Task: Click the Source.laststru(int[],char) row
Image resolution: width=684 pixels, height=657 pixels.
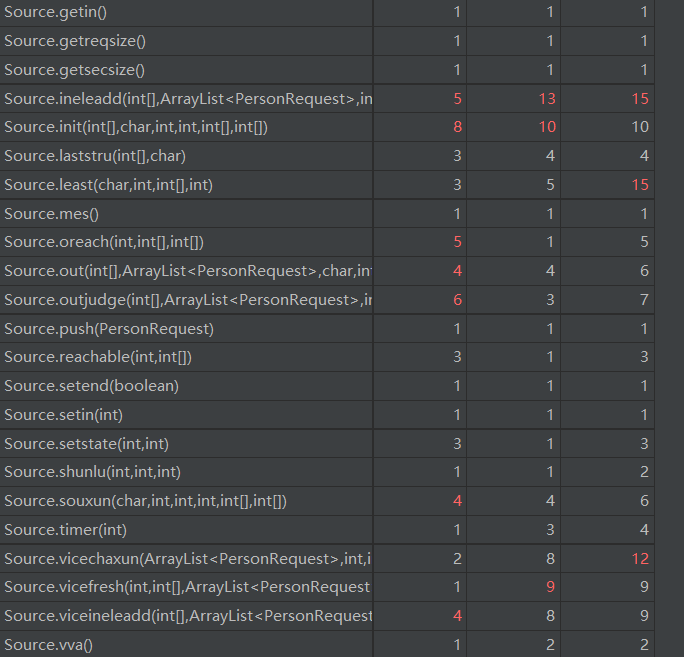Action: click(95, 156)
